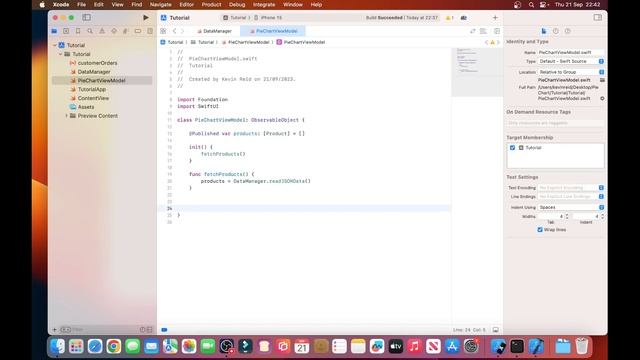640x360 pixels.
Task: Collapse the Tutorial project root
Action: [55, 45]
